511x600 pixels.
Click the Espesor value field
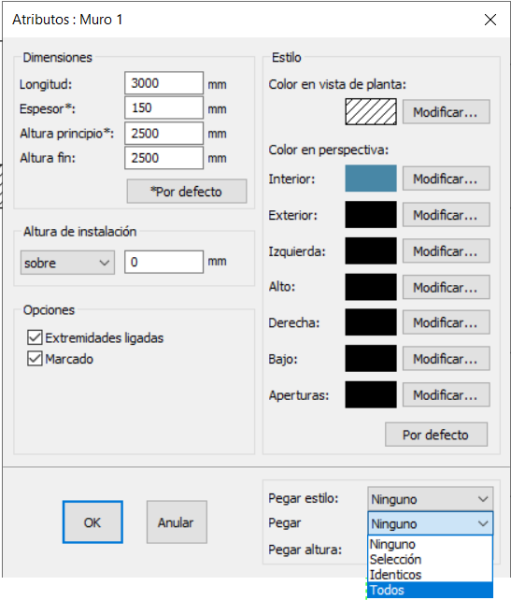click(x=164, y=108)
